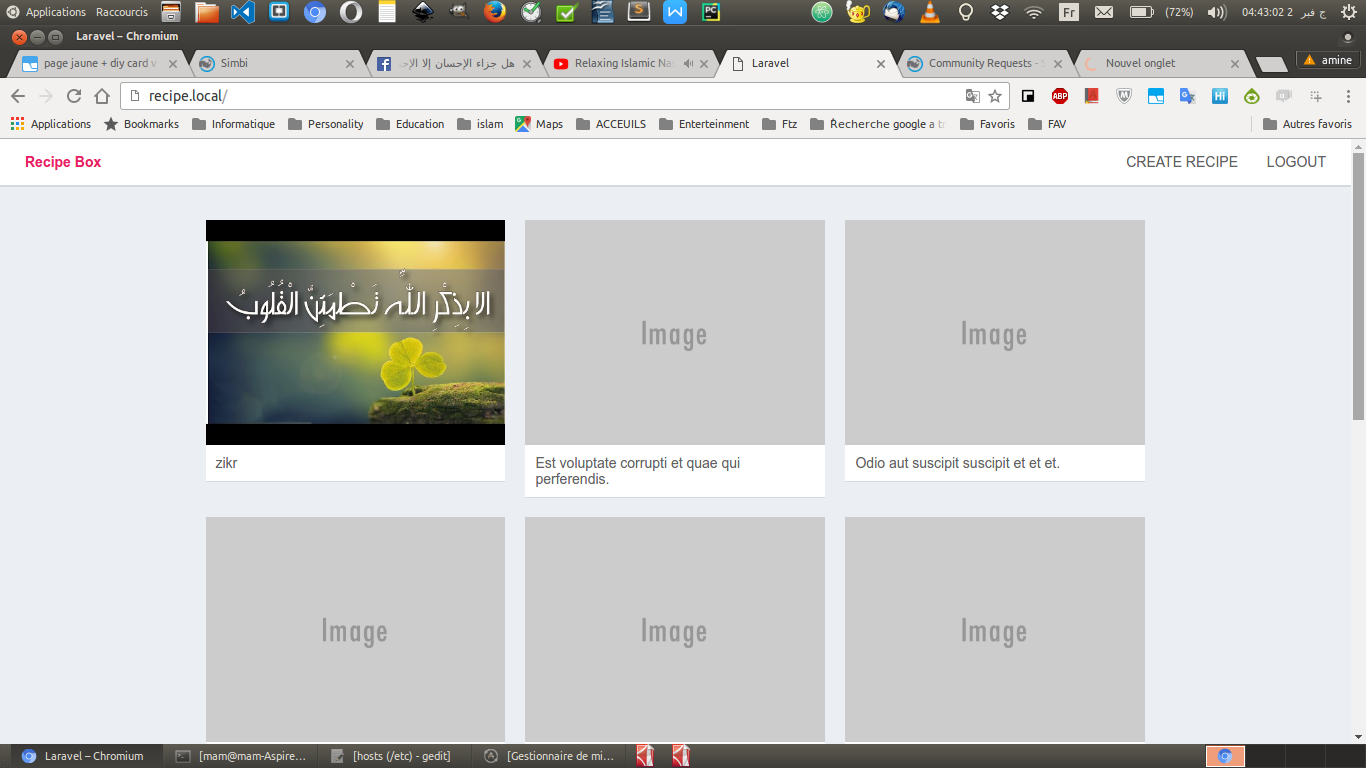Open Visual Studio Code from top panel
The width and height of the screenshot is (1366, 768).
[x=243, y=12]
